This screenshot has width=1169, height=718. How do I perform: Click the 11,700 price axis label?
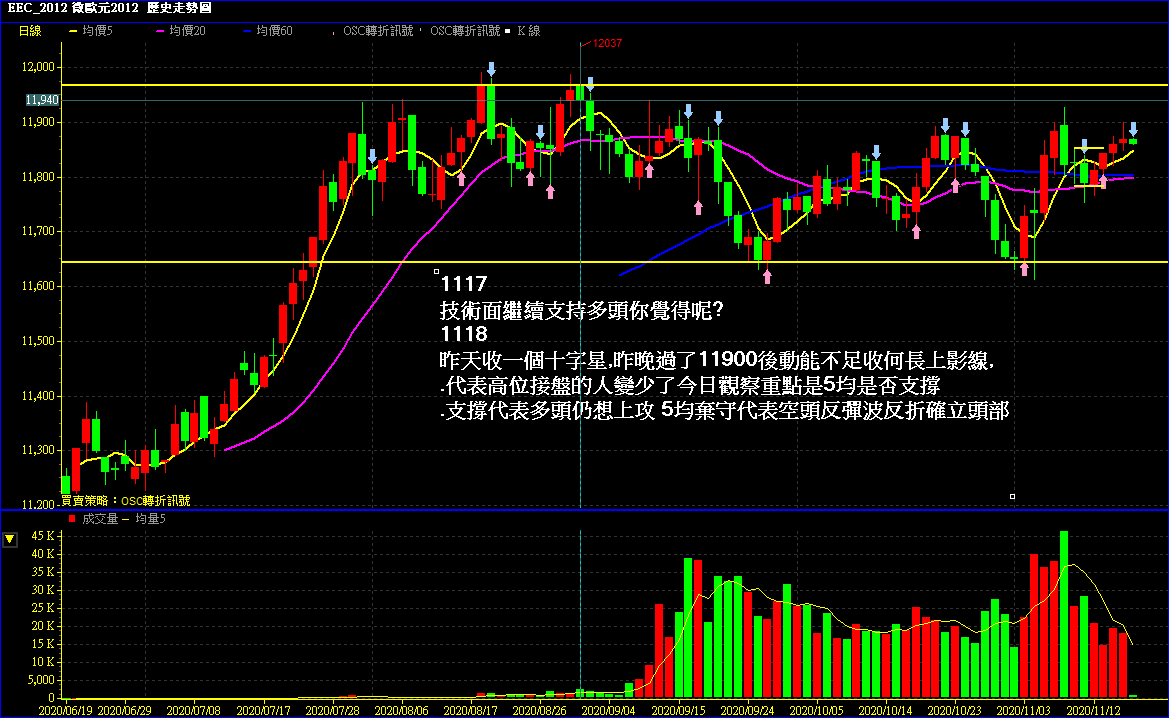tap(37, 231)
